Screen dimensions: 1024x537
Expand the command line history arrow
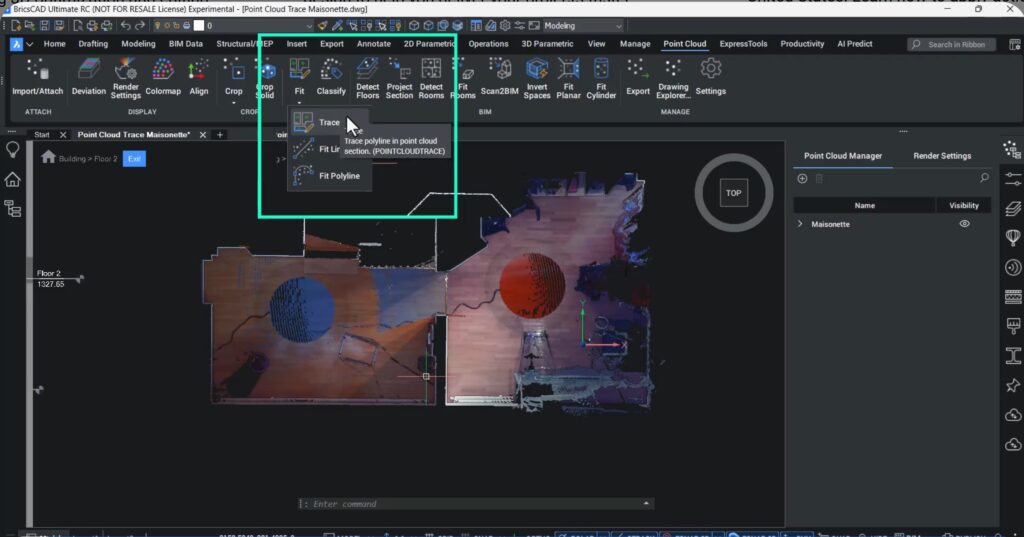tap(646, 503)
